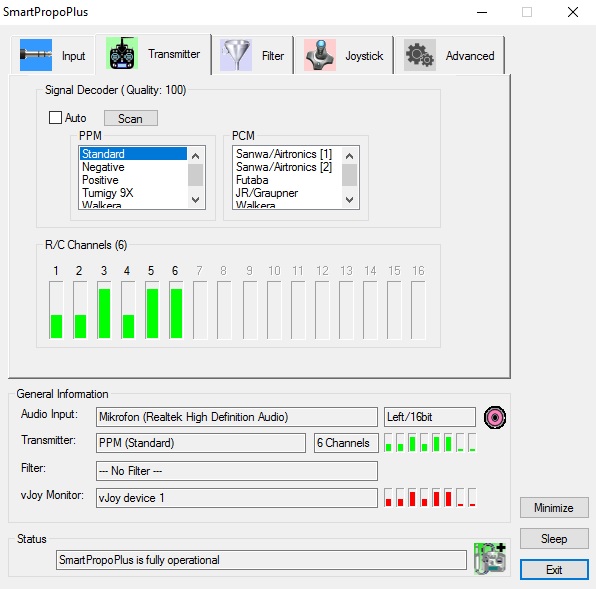Click the Minimize button

tap(554, 507)
